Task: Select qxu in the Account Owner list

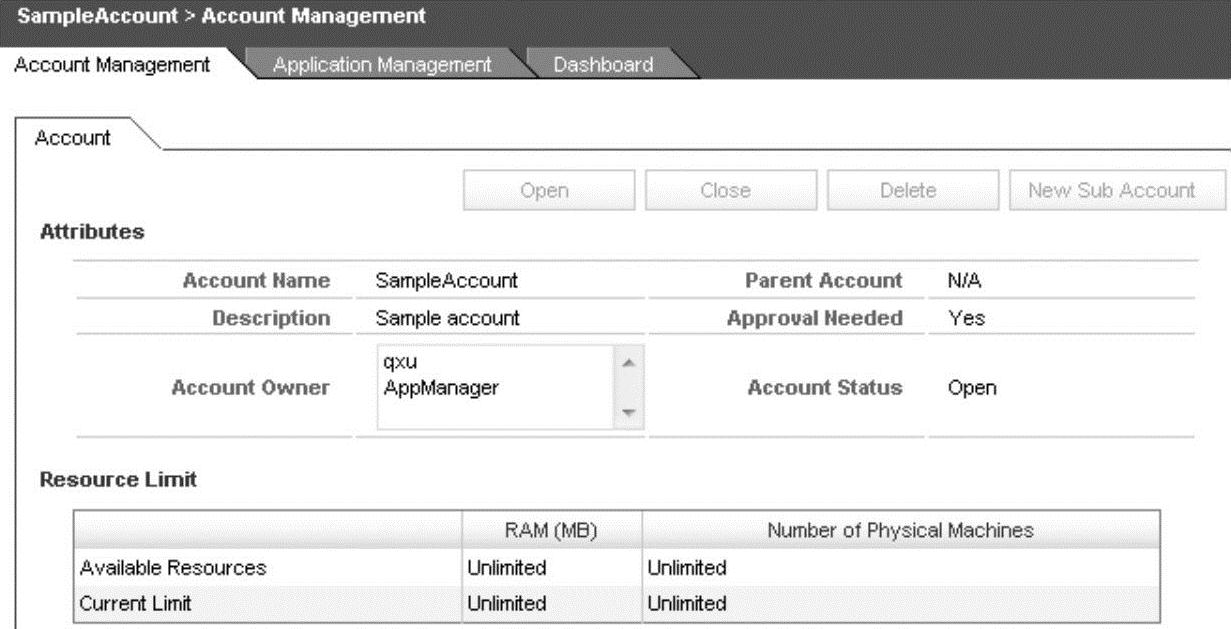Action: 393,364
